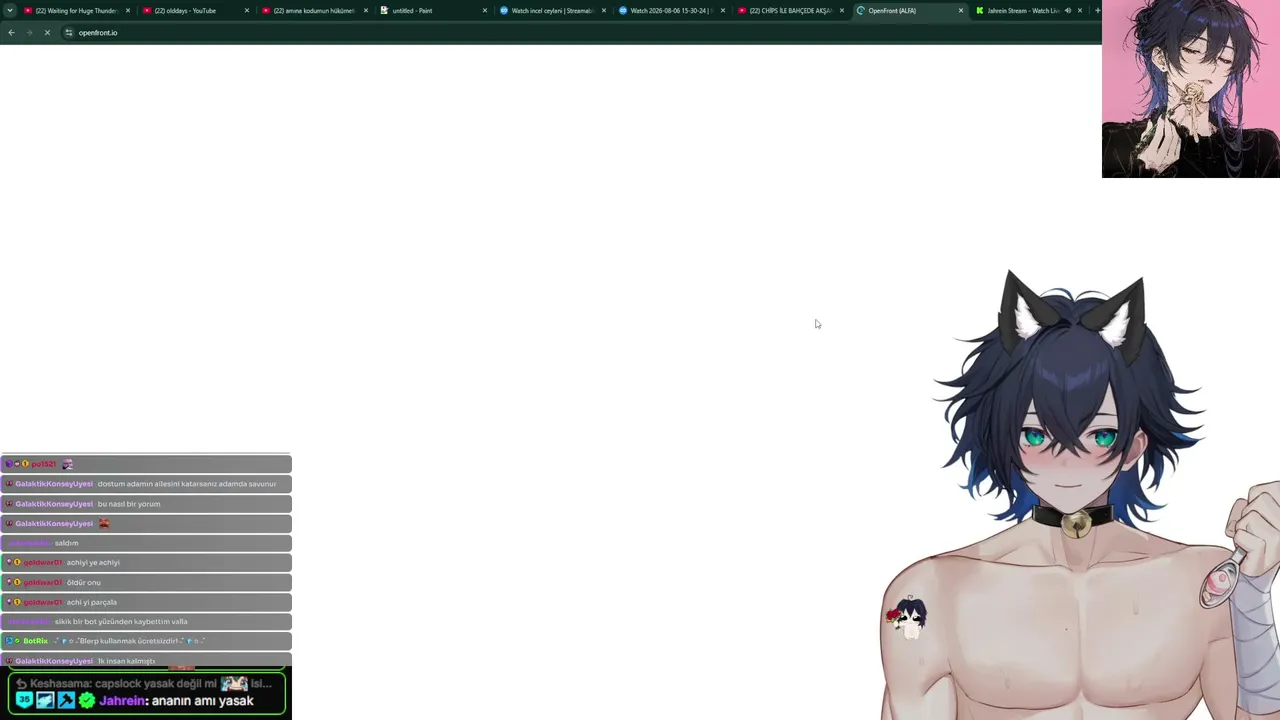The image size is (1280, 720).
Task: Switch to the untitled - Paint tab
Action: pyautogui.click(x=434, y=11)
